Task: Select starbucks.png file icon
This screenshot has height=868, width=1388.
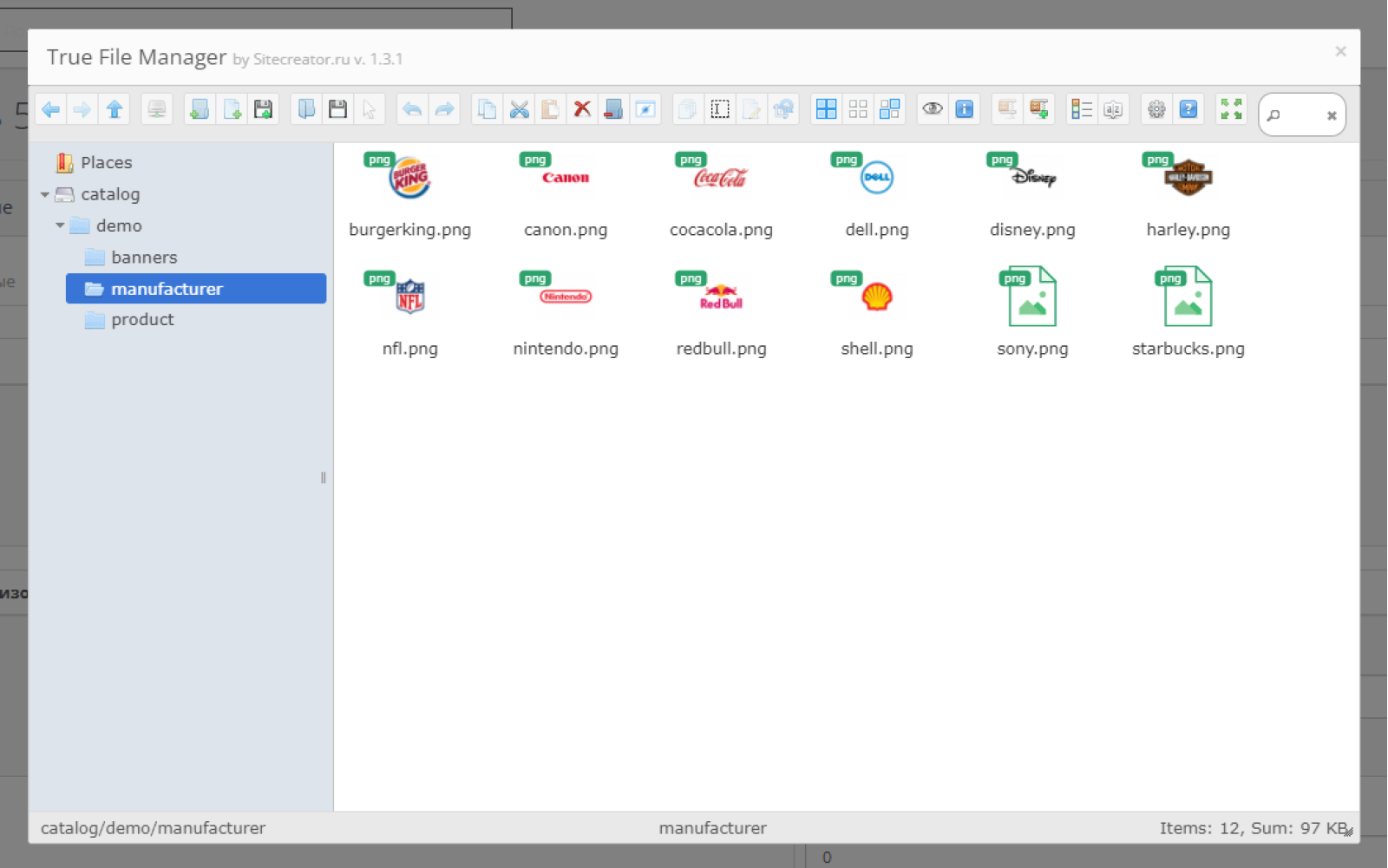Action: (x=1188, y=297)
